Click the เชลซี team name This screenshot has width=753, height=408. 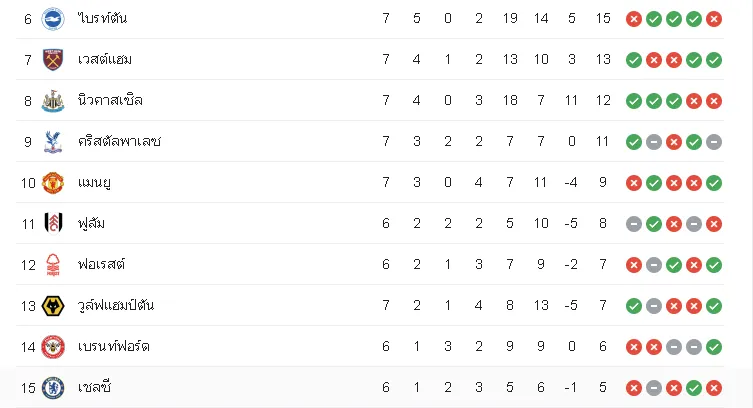(x=94, y=387)
